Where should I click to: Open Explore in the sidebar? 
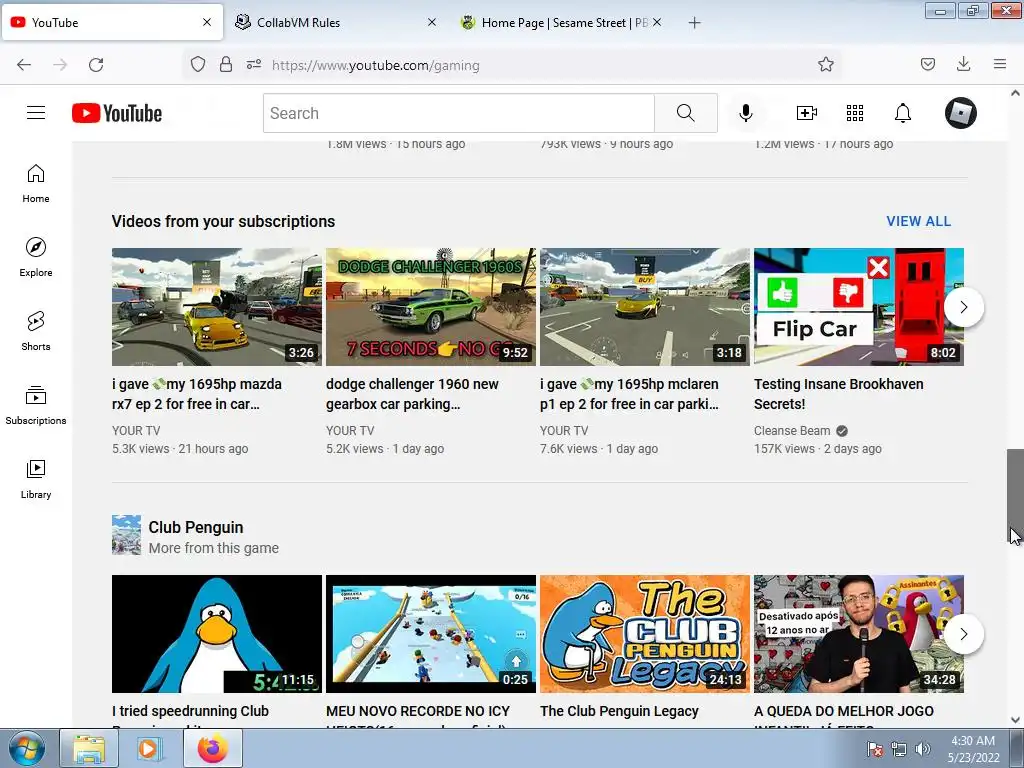point(36,257)
